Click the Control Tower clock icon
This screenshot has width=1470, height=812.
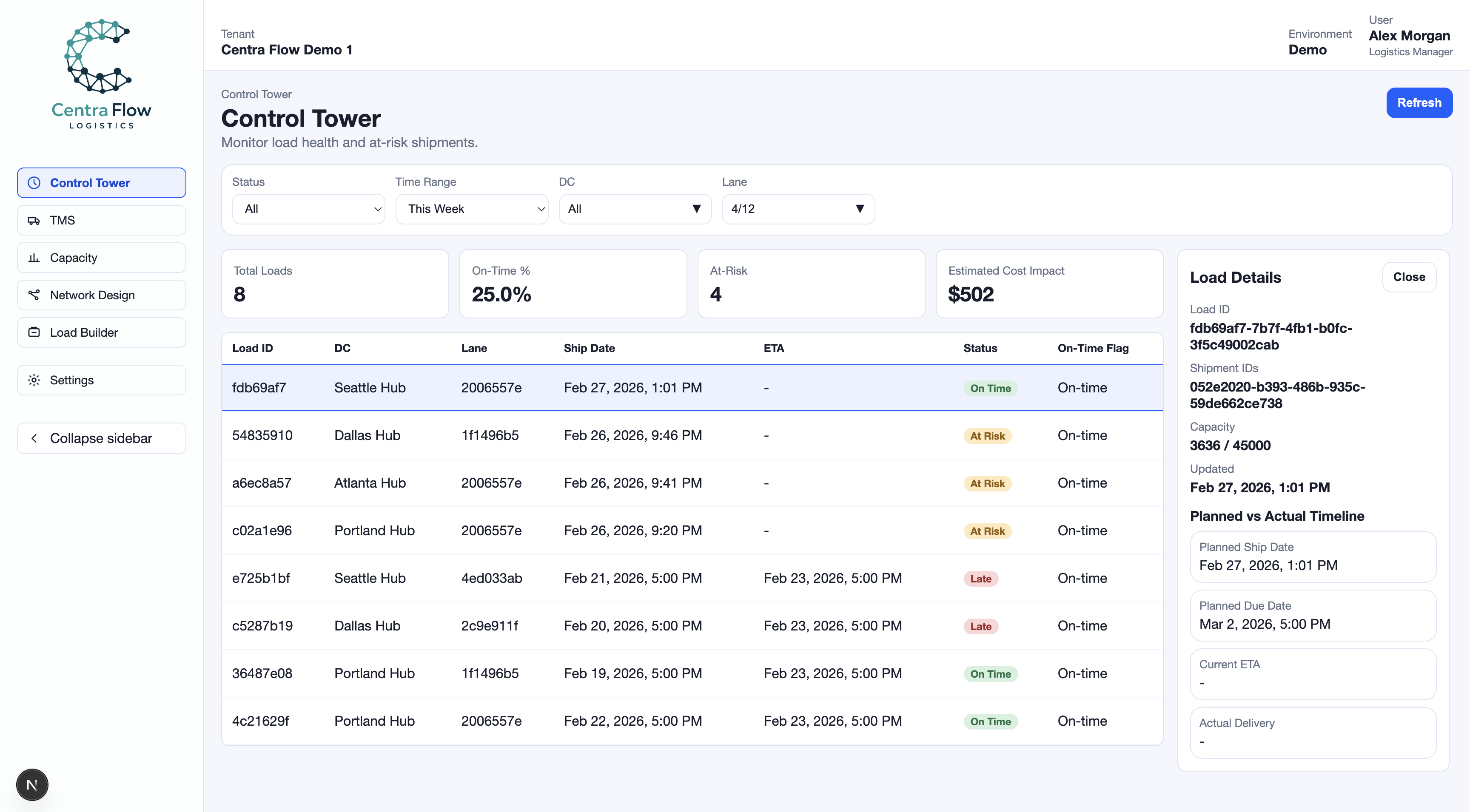pyautogui.click(x=34, y=183)
